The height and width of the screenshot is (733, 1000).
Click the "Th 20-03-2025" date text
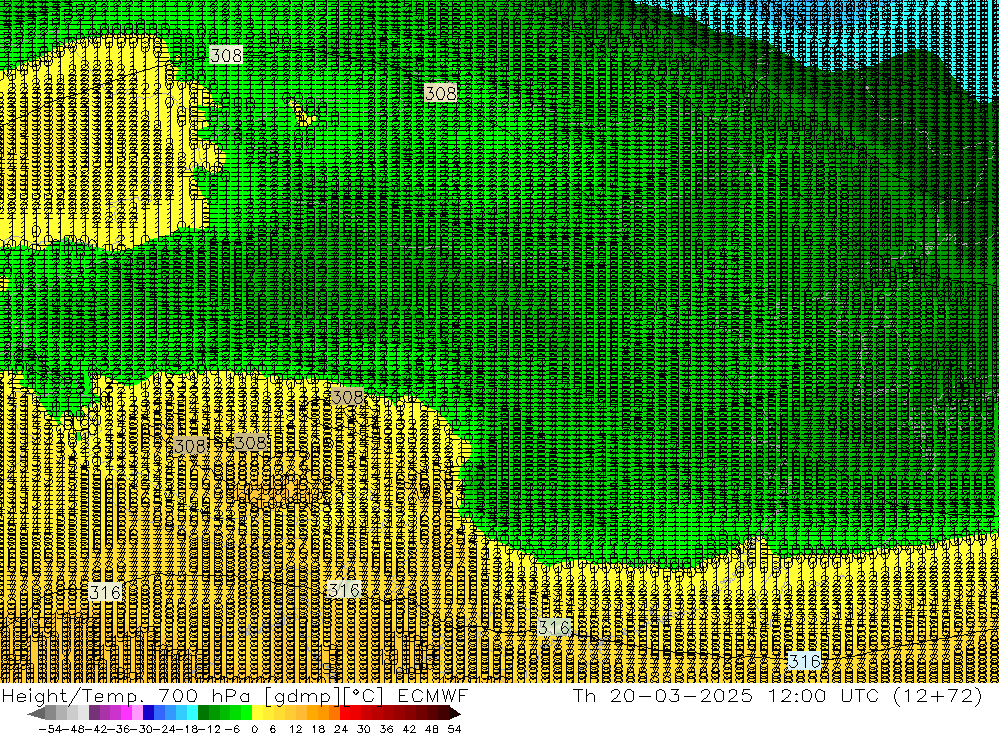point(663,695)
